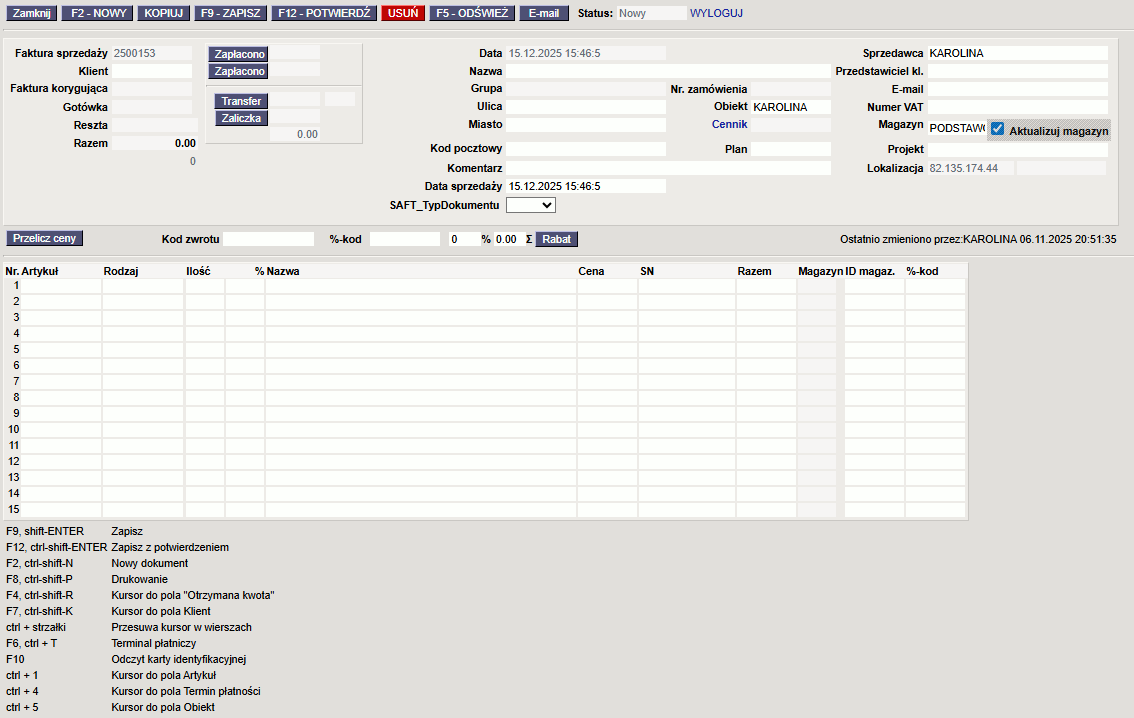1134x718 pixels.
Task: Delete invoice with red USUŃ button
Action: (x=403, y=14)
